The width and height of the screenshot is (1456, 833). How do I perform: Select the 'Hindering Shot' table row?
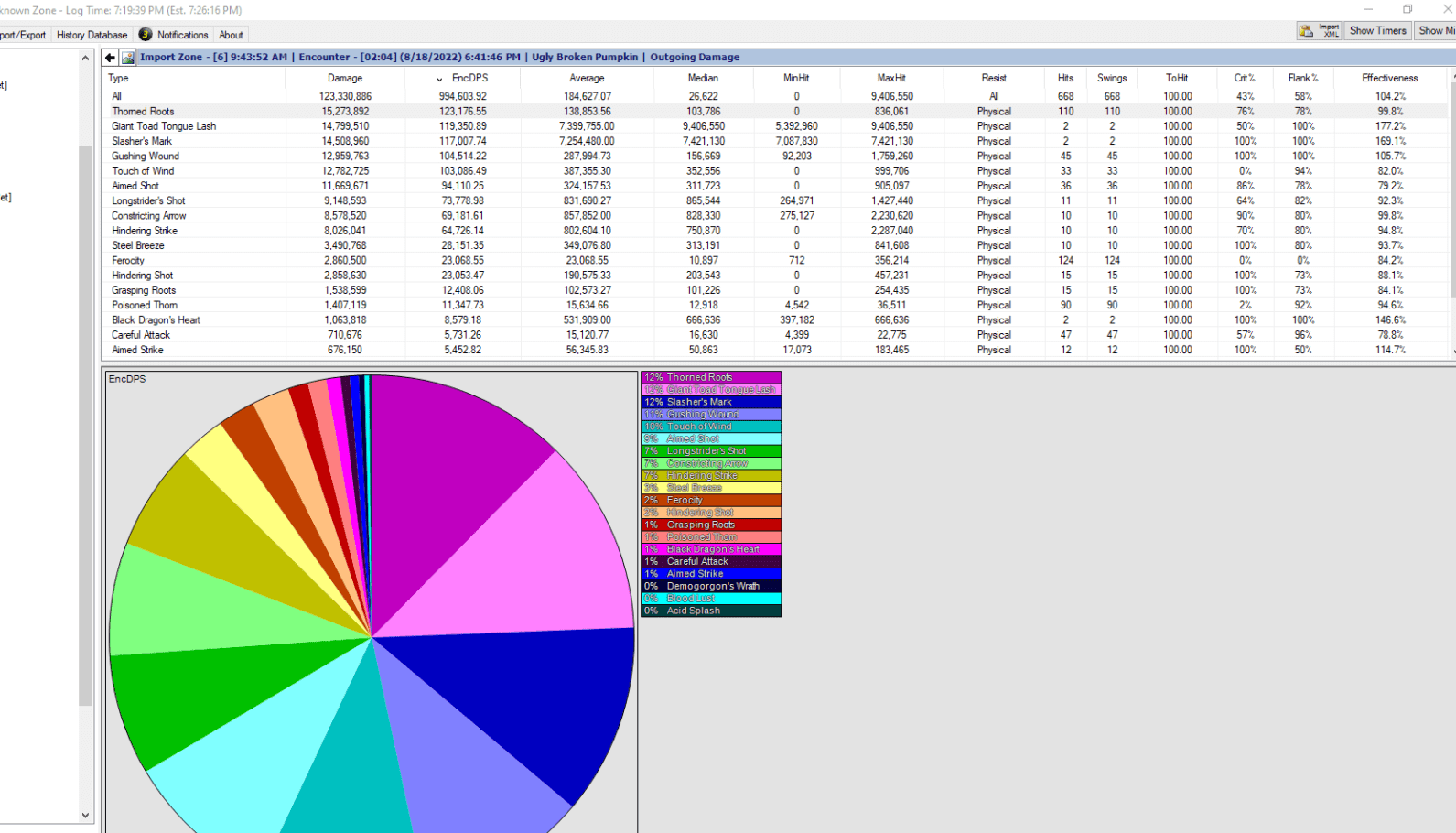pyautogui.click(x=776, y=276)
